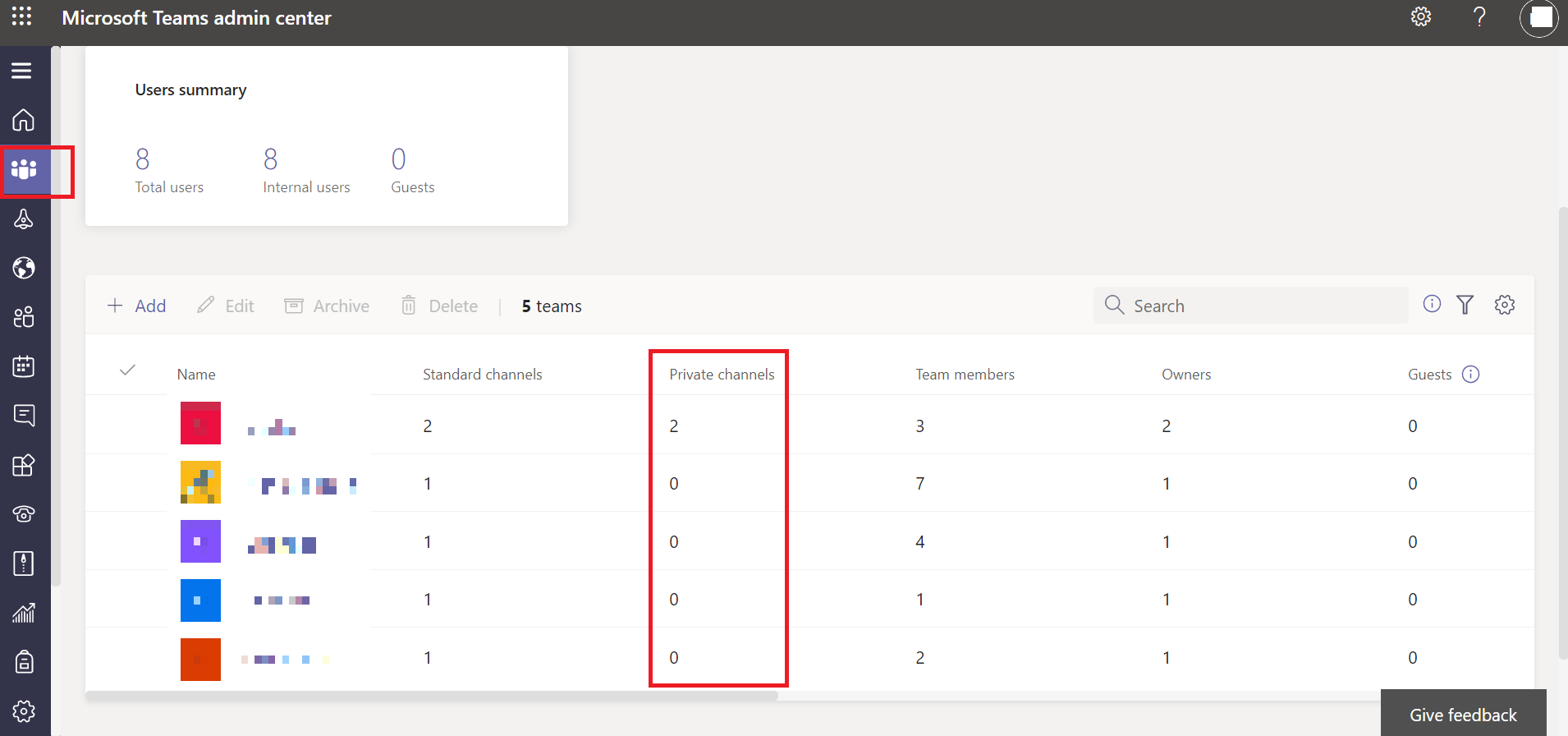The image size is (1568, 736).
Task: Open the app launcher waffle icon
Action: [22, 16]
